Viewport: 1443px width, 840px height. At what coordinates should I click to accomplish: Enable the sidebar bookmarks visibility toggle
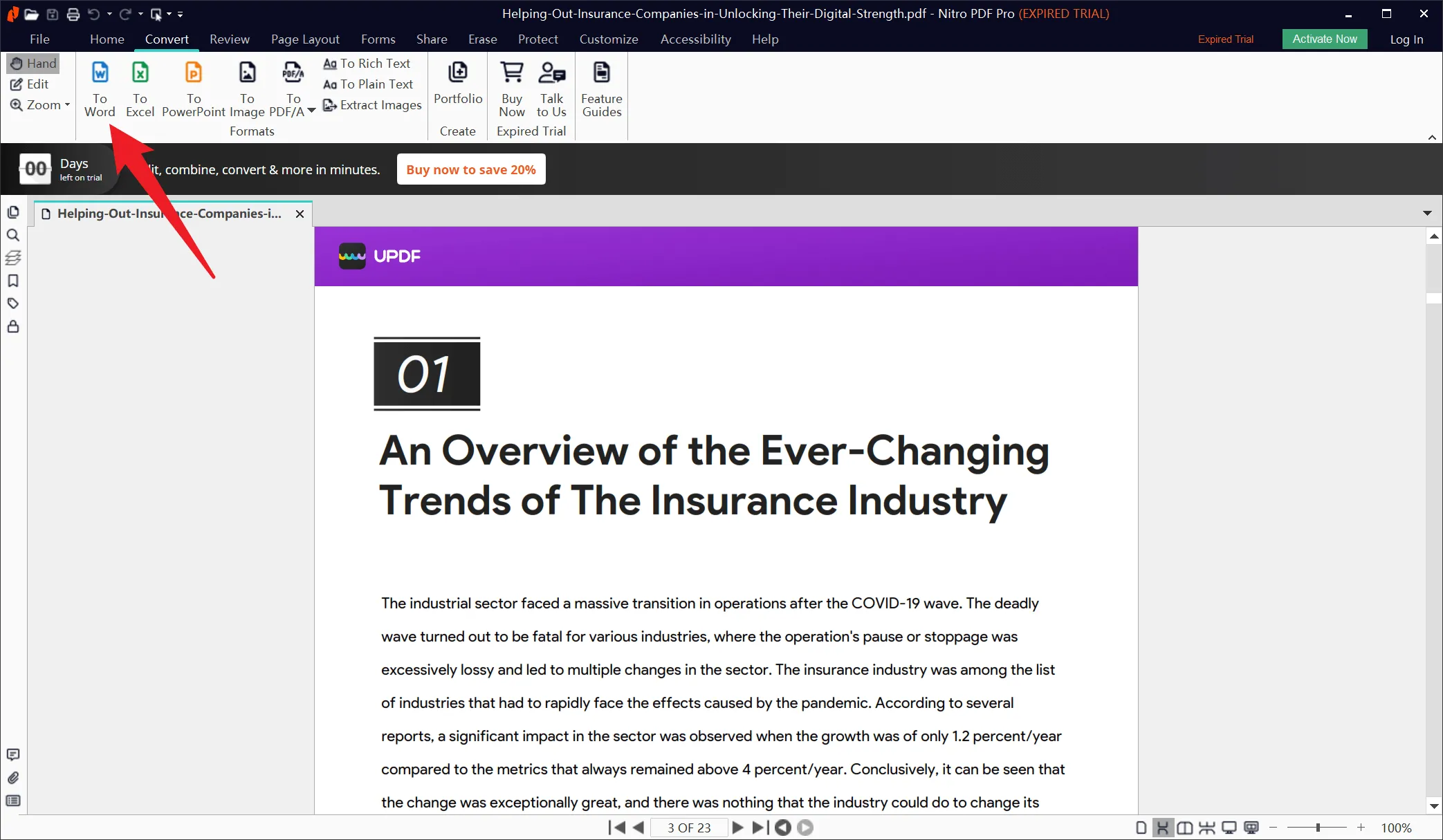(x=13, y=281)
